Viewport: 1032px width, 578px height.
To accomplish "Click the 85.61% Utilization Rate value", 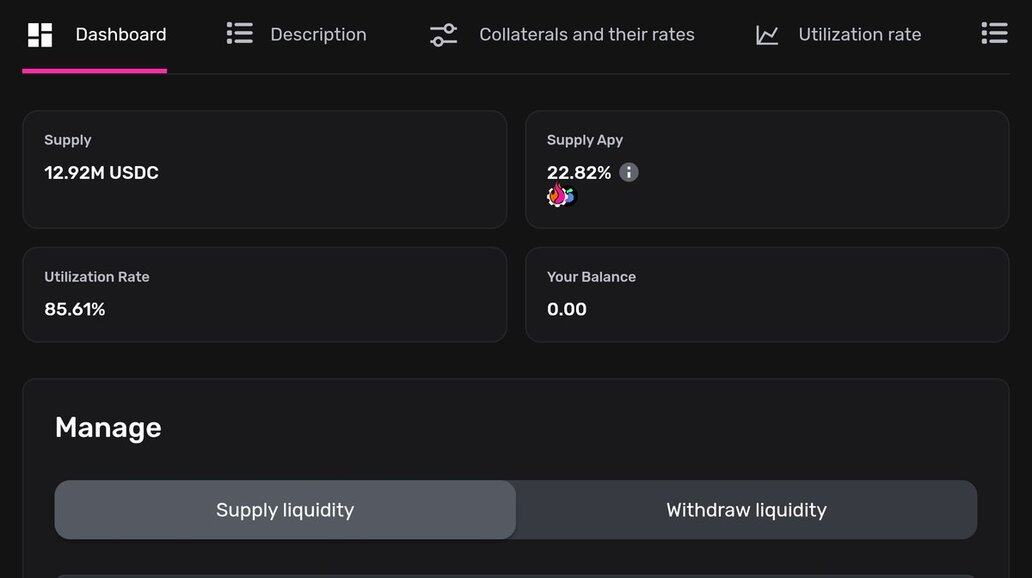I will pyautogui.click(x=75, y=310).
